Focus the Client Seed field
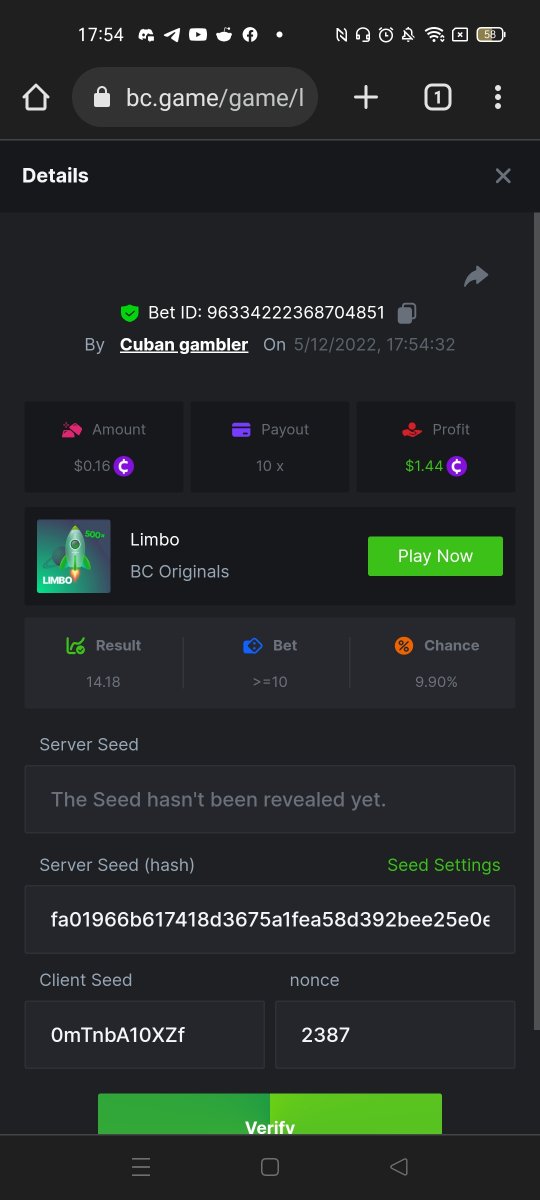Viewport: 540px width, 1200px height. tap(145, 1035)
